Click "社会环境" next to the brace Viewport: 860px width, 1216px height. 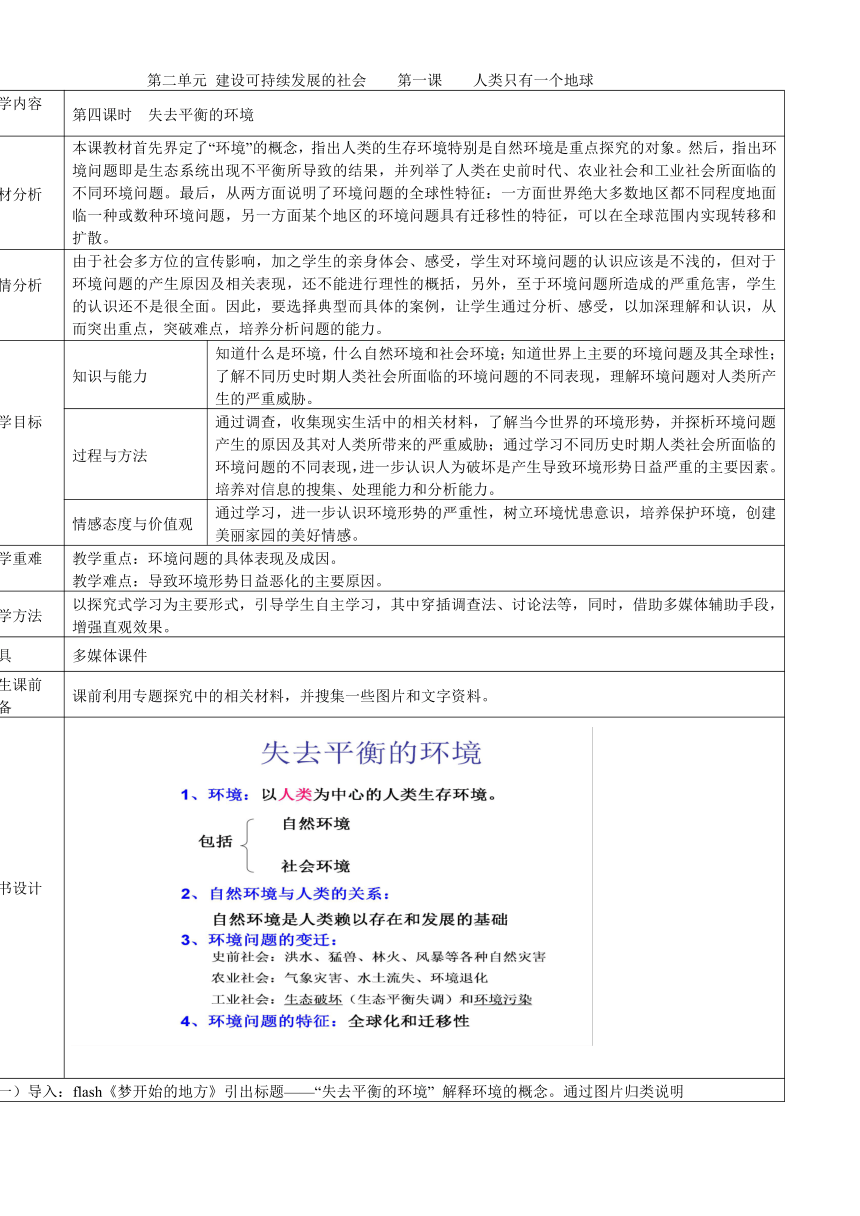pyautogui.click(x=316, y=866)
